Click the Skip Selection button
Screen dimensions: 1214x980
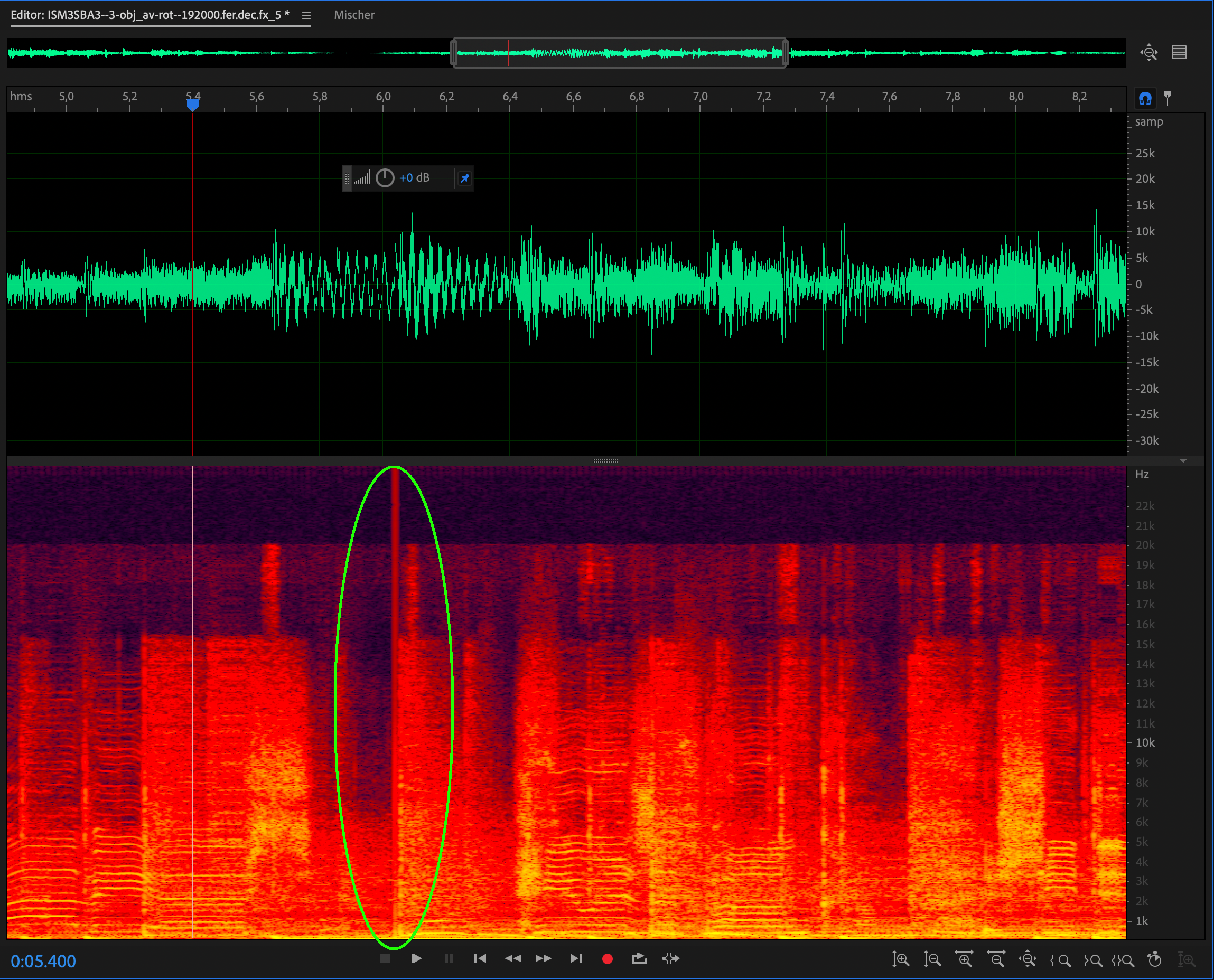[x=671, y=958]
